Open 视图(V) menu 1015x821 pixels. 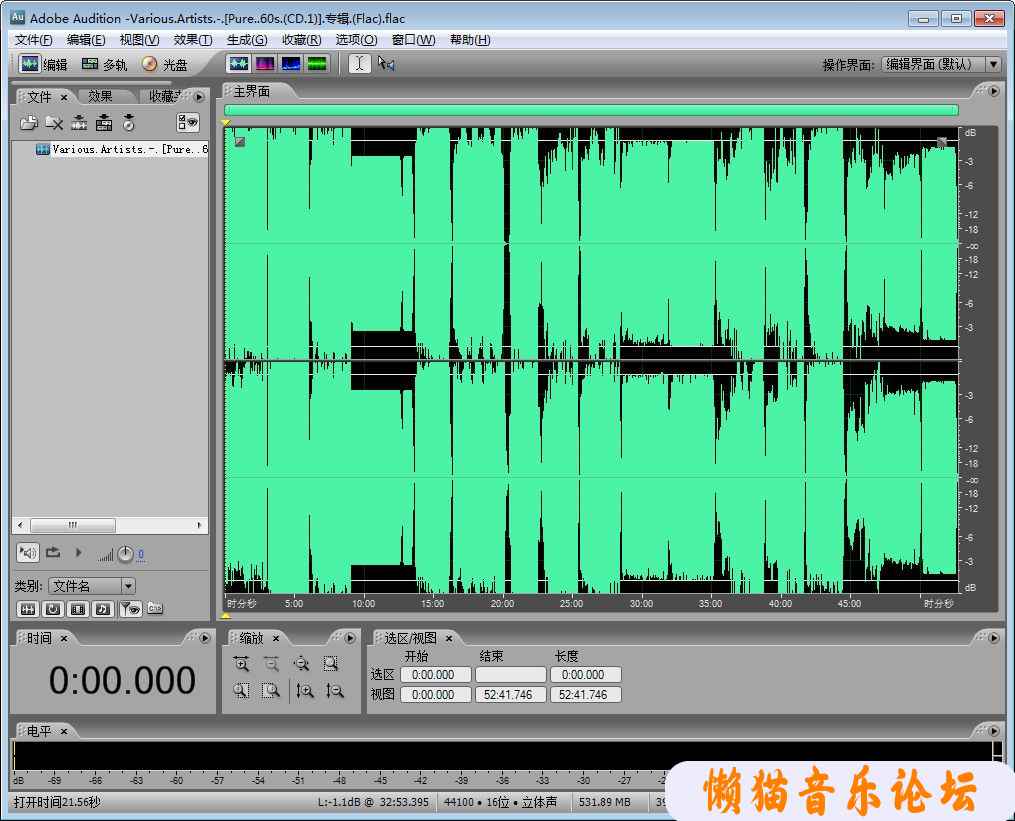pos(139,40)
